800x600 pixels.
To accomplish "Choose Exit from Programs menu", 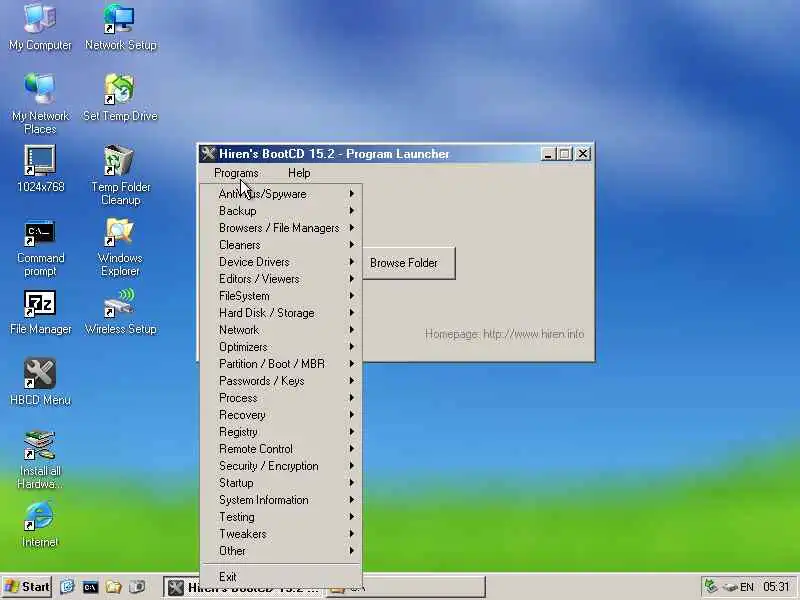I will 281,577.
